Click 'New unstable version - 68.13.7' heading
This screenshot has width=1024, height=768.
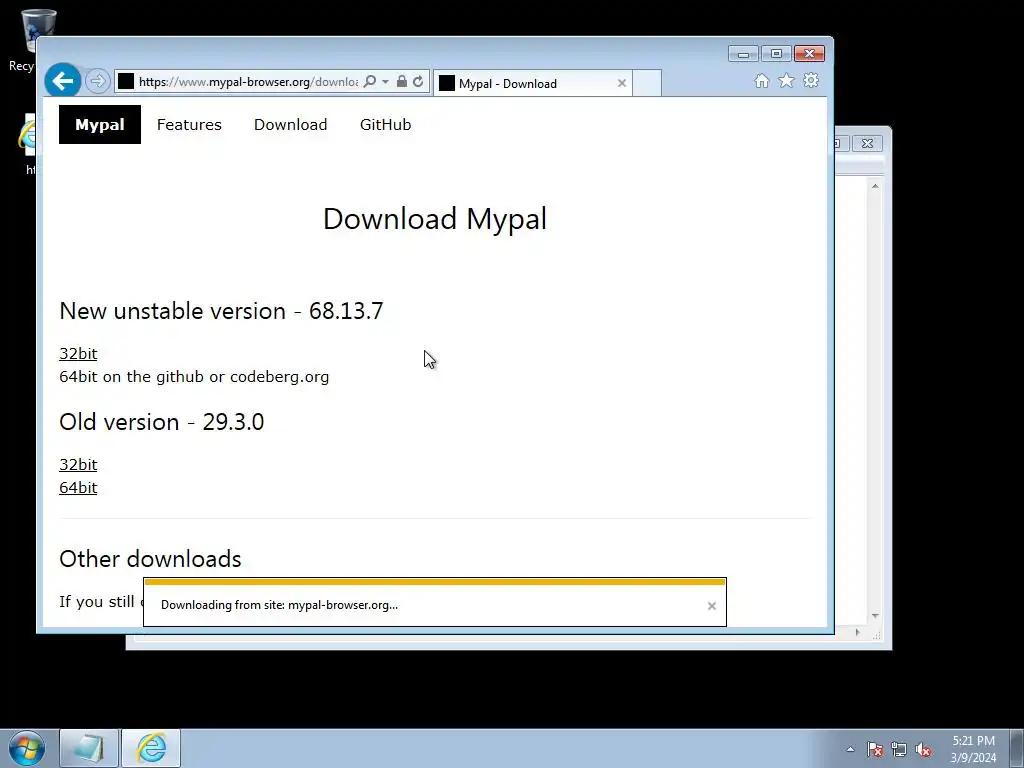[x=221, y=311]
